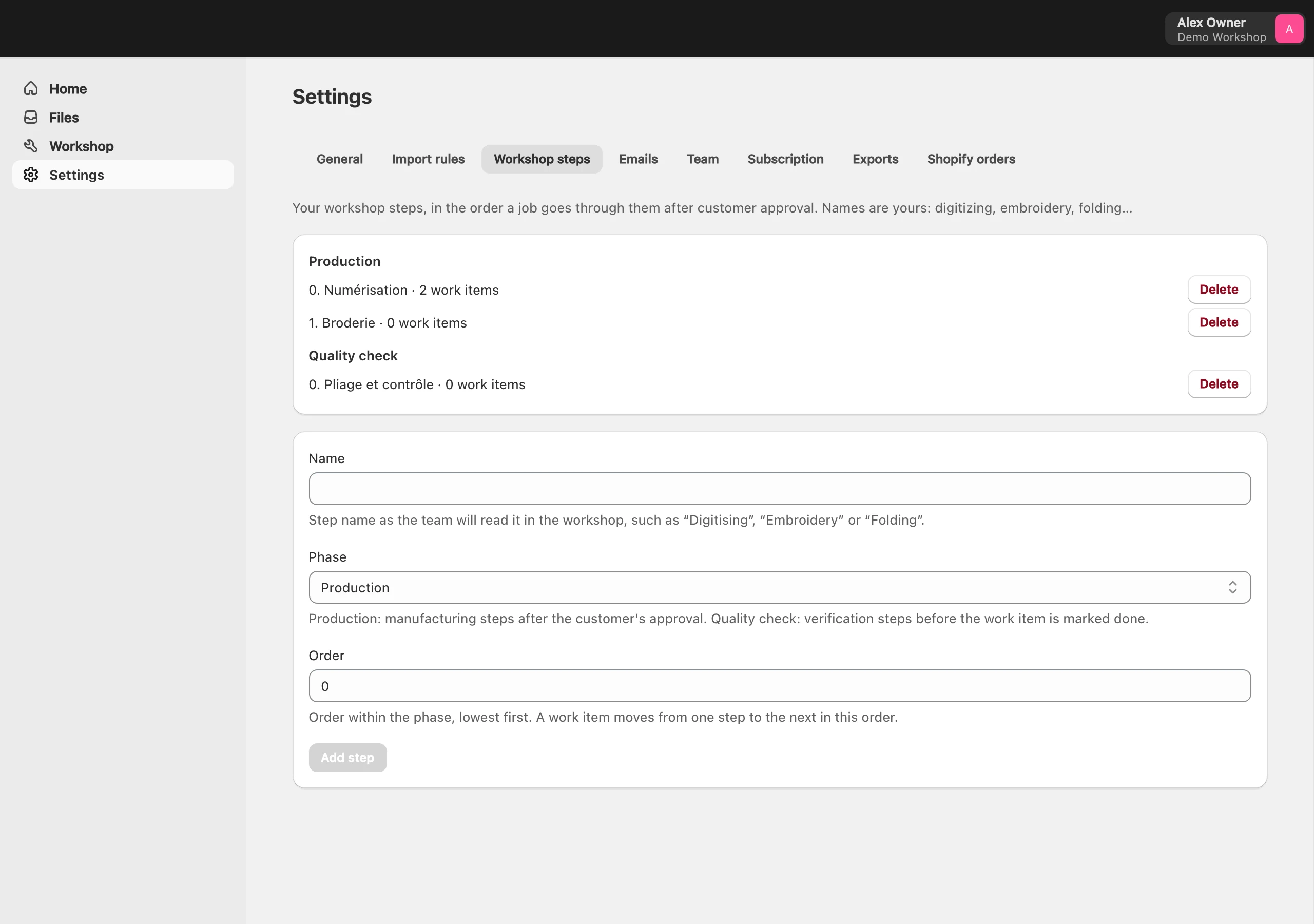
Task: Navigate to Workshop in the sidebar
Action: 123,145
